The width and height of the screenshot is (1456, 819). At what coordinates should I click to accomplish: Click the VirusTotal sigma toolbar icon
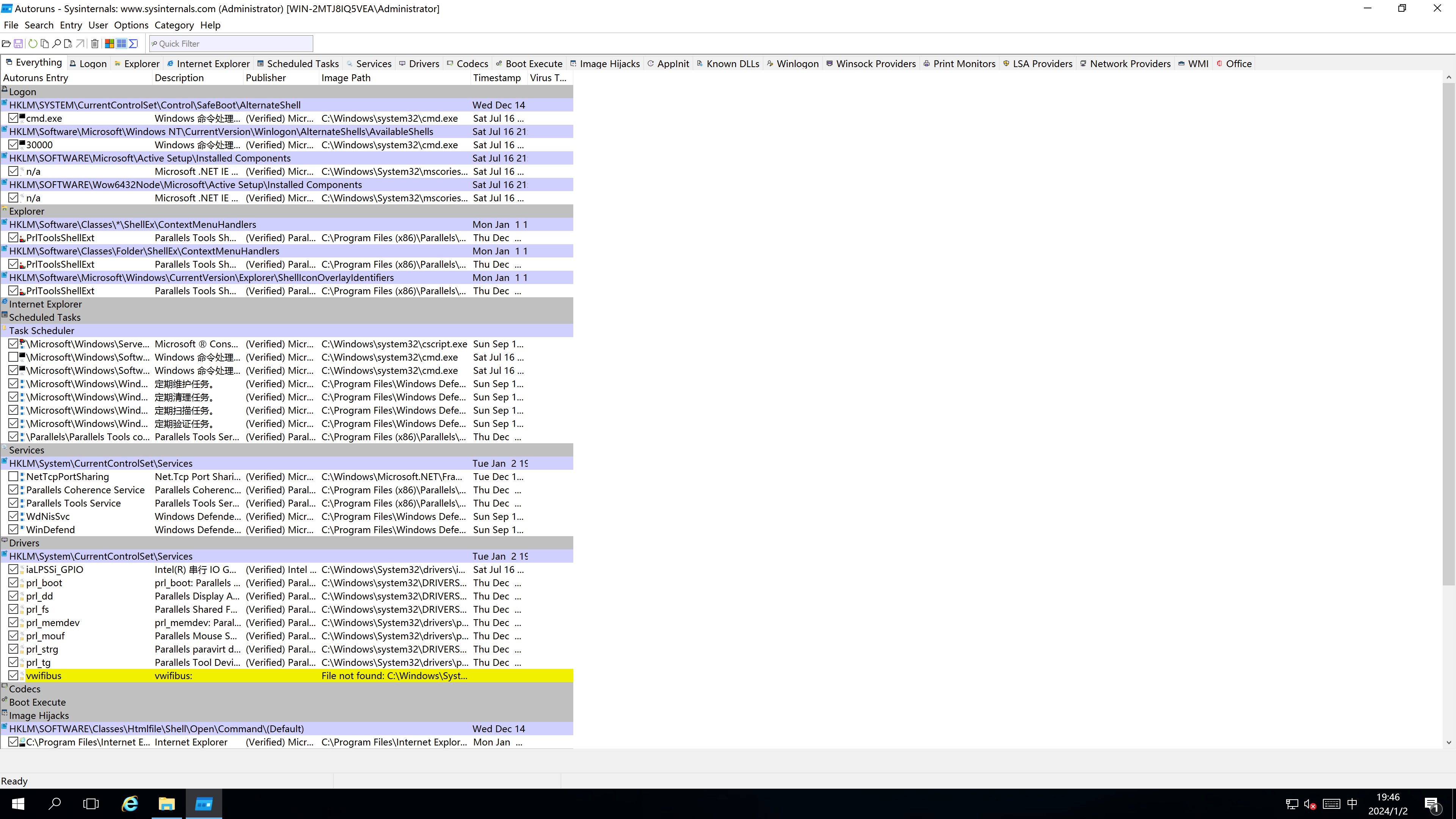133,44
